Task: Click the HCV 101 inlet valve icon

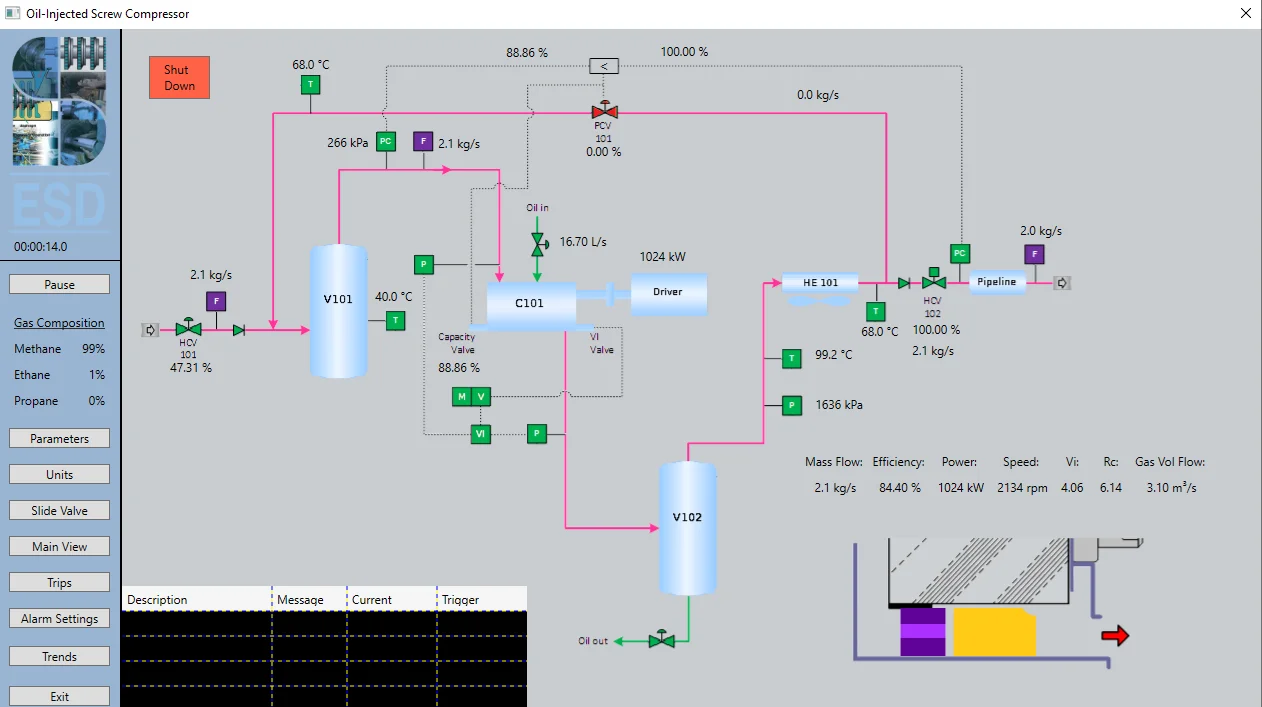Action: pos(187,327)
